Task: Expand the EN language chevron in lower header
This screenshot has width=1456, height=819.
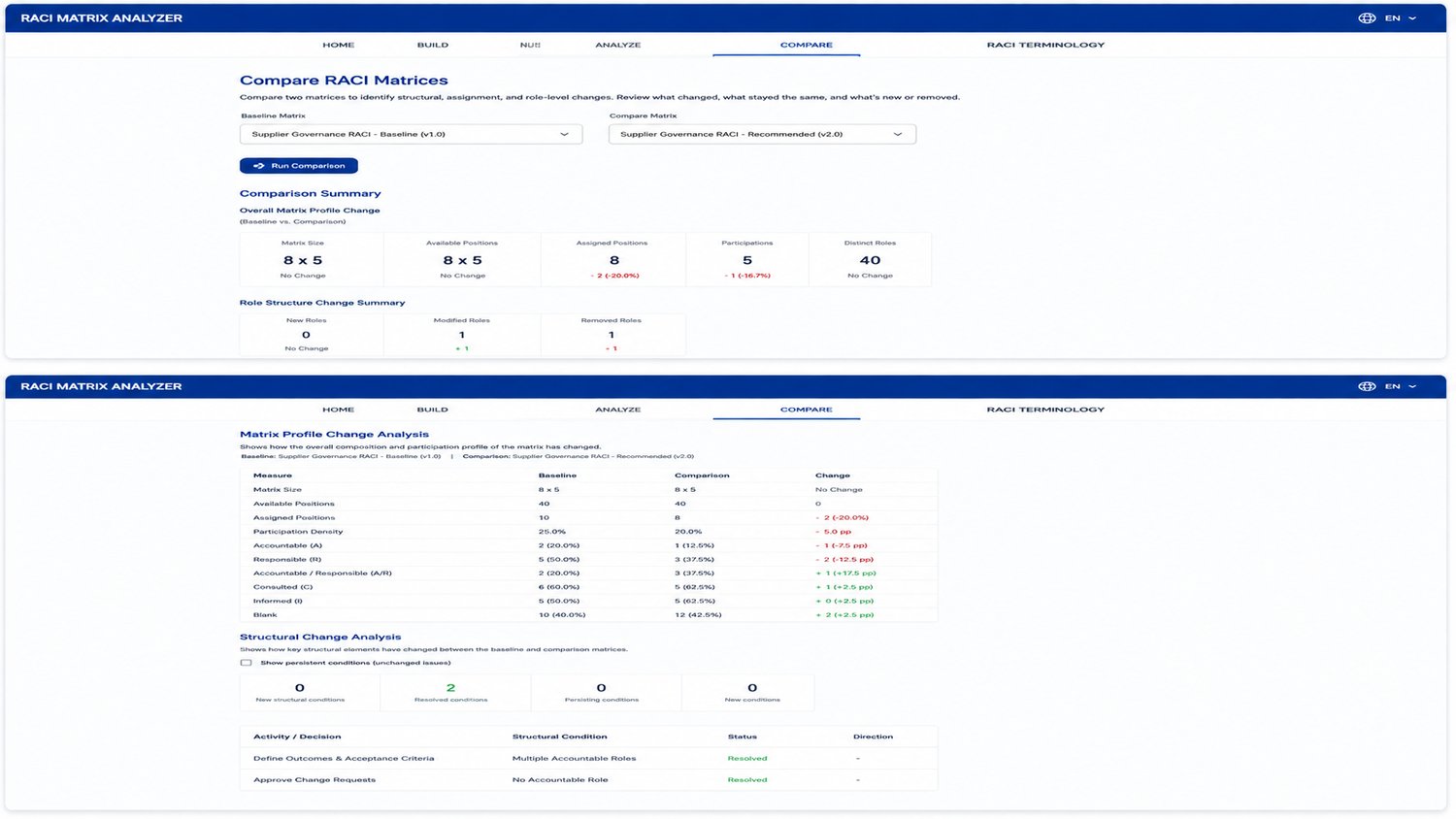Action: [x=1412, y=386]
